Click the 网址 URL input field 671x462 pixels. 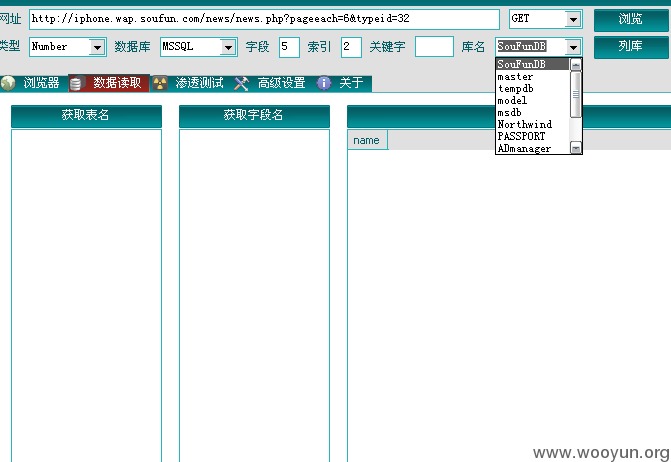tap(264, 19)
